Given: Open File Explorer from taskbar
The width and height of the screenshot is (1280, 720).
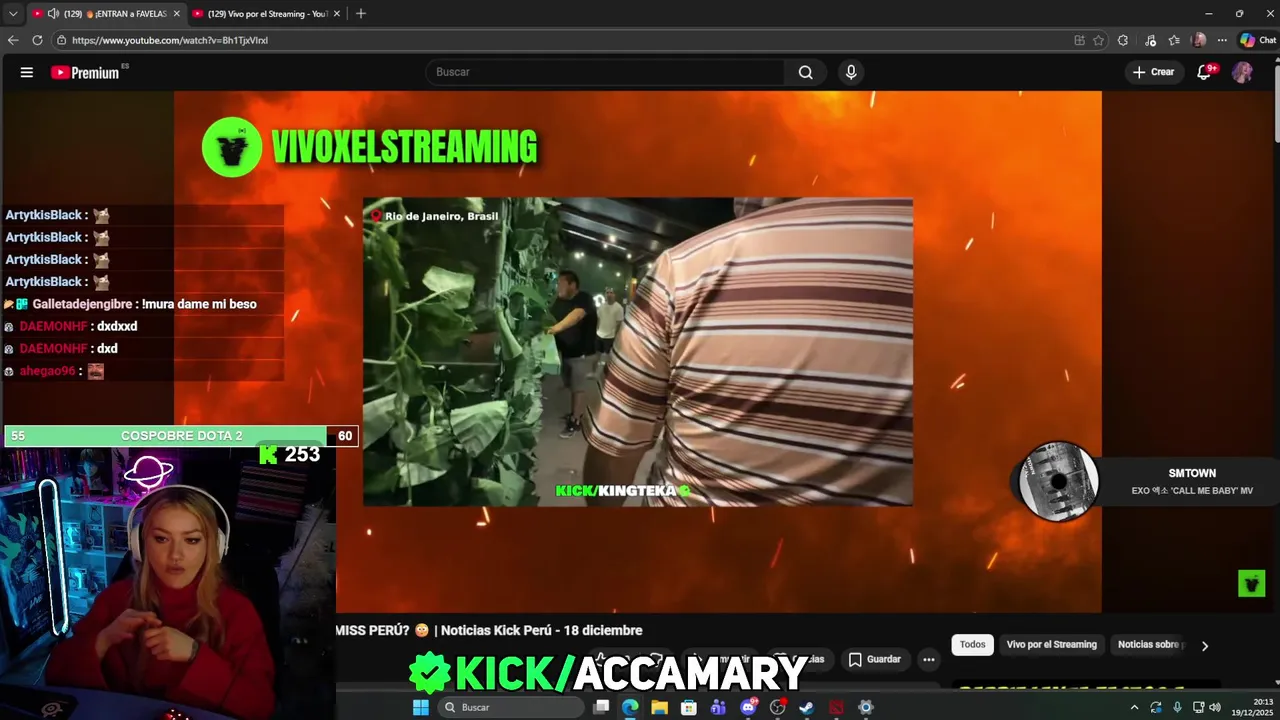Looking at the screenshot, I should pyautogui.click(x=659, y=707).
